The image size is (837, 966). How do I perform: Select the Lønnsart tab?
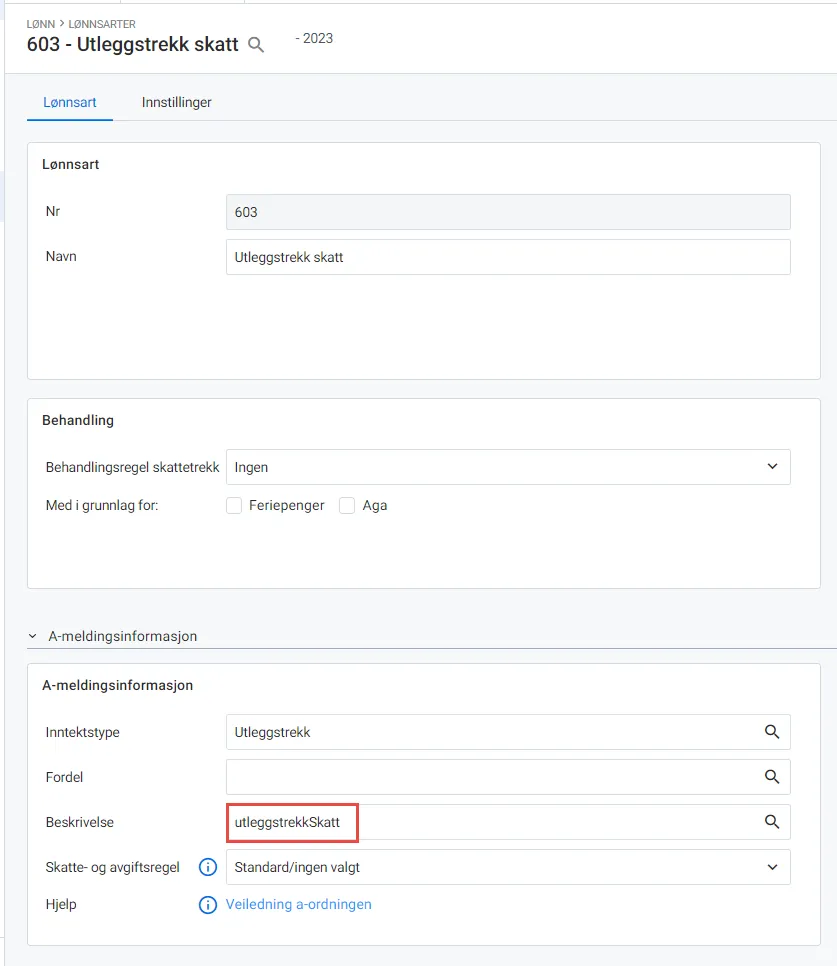(x=69, y=102)
